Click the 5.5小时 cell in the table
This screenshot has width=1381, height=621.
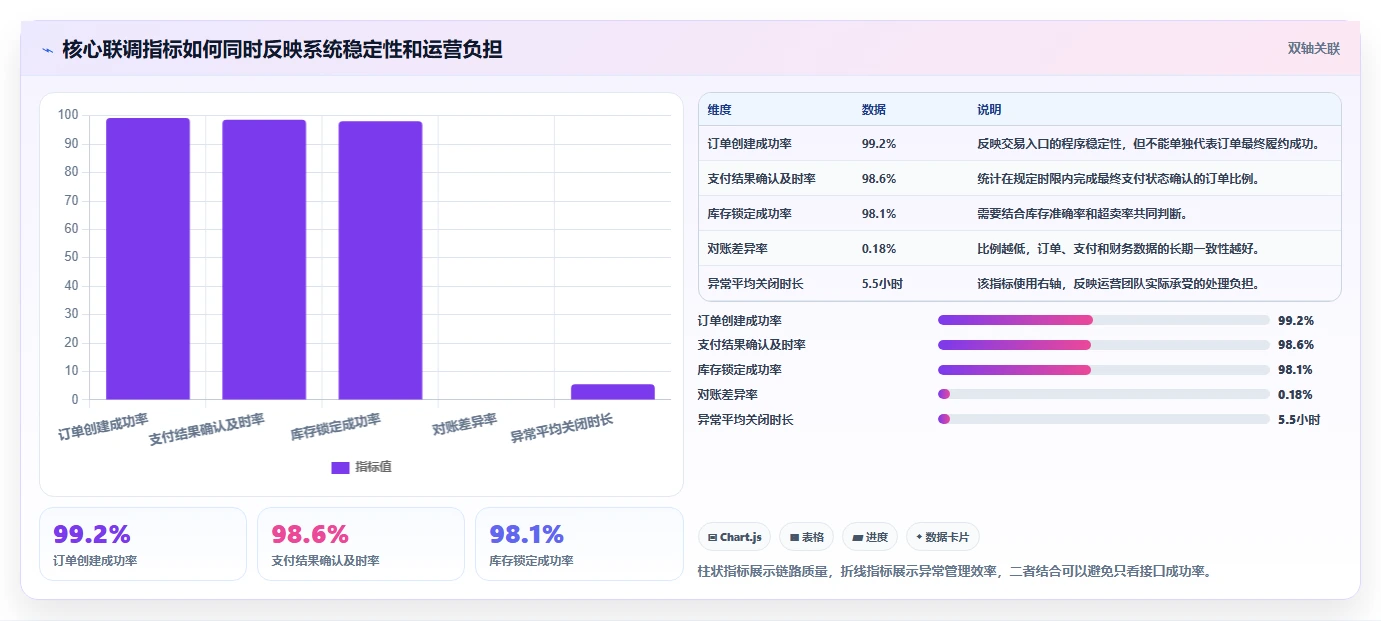[x=882, y=284]
